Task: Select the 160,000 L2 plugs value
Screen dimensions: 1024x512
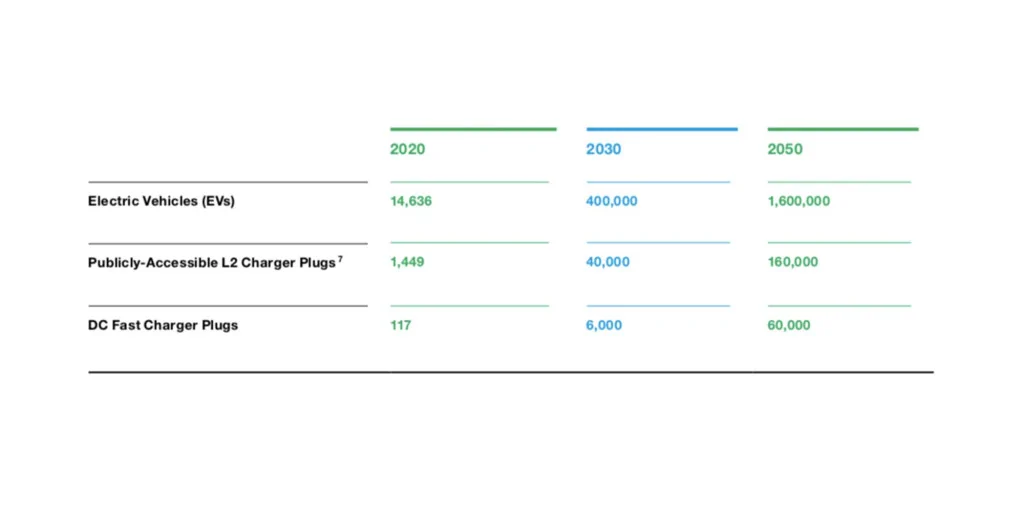Action: (793, 262)
